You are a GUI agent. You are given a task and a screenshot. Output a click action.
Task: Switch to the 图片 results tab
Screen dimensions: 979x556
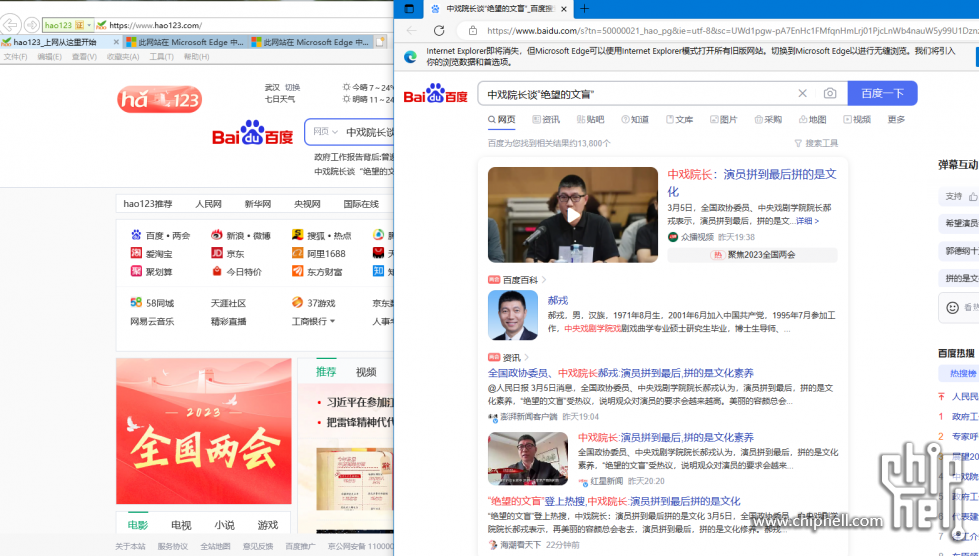pos(724,119)
